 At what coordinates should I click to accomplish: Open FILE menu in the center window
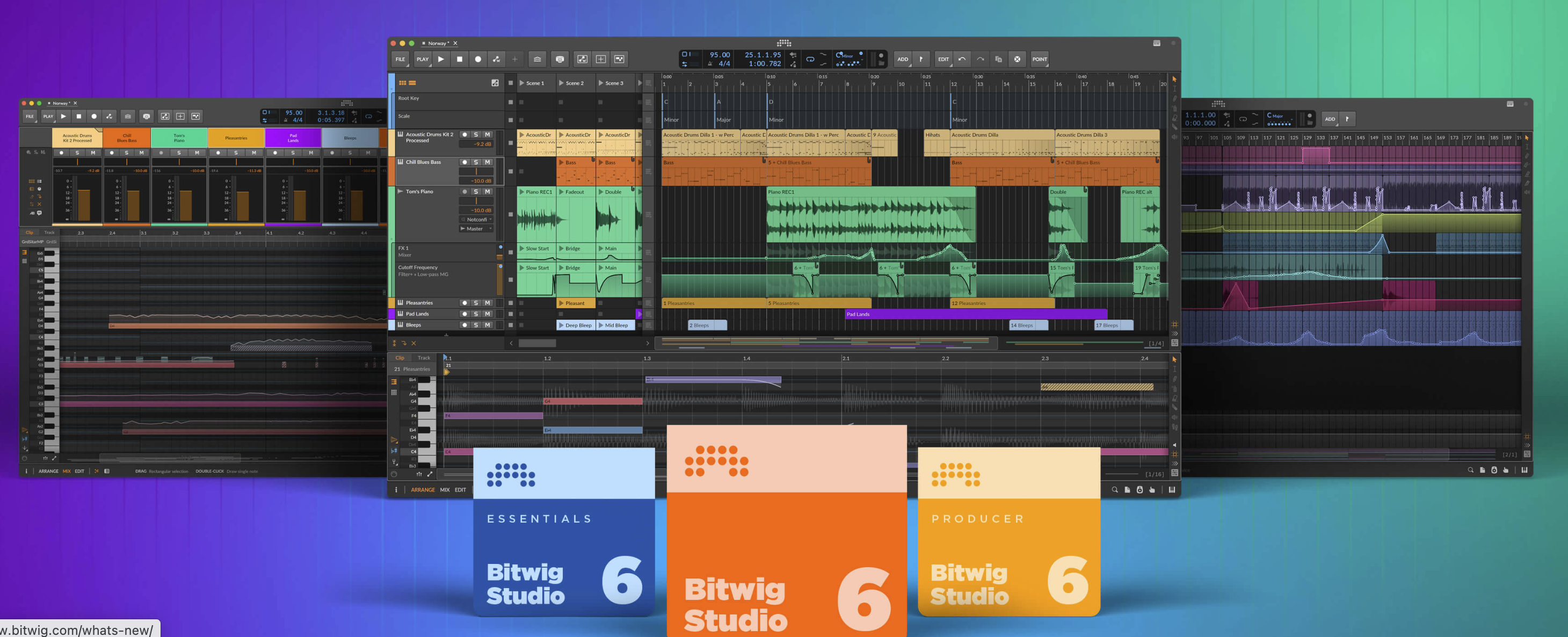[x=400, y=59]
